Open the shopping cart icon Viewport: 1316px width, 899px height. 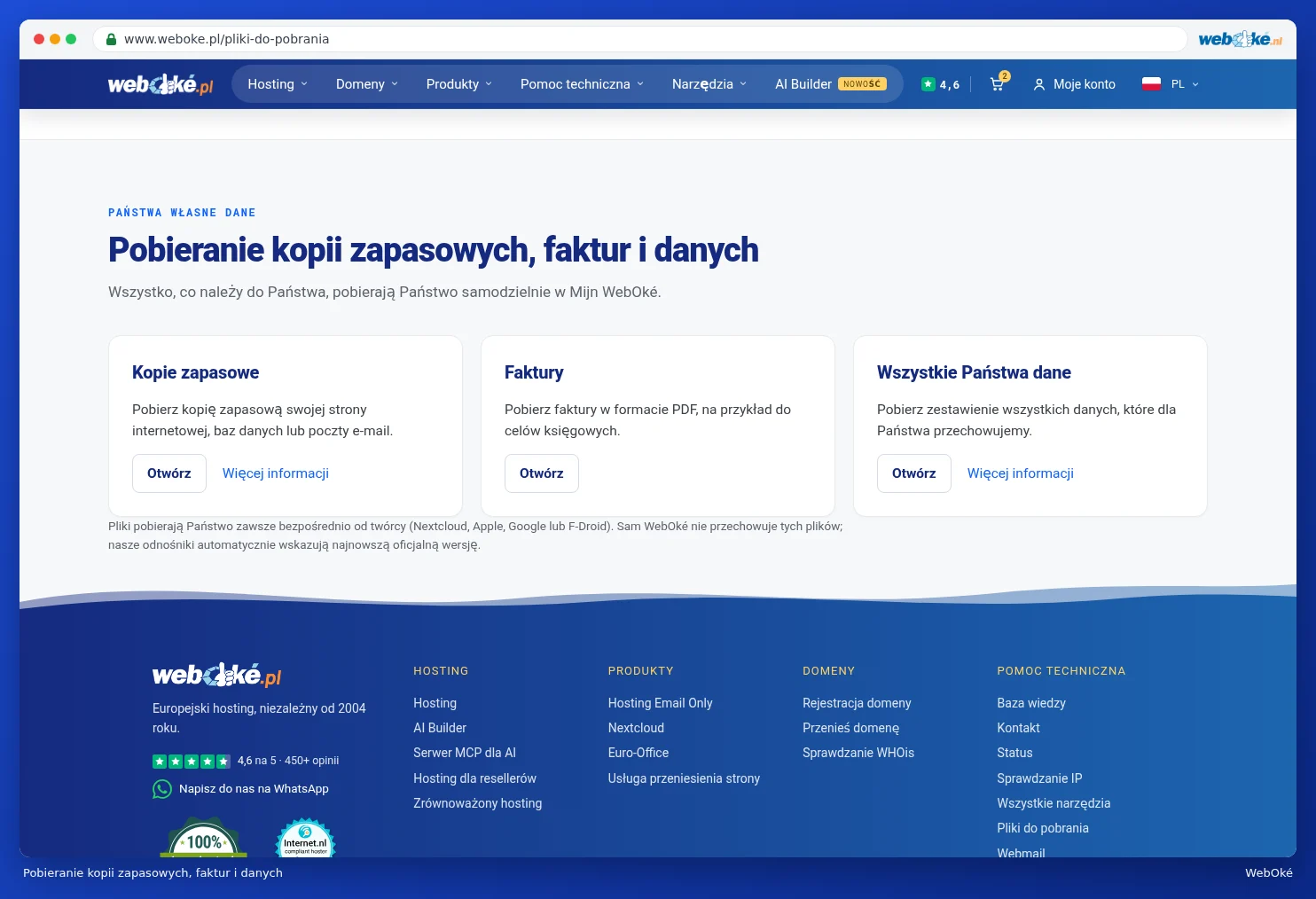(999, 83)
